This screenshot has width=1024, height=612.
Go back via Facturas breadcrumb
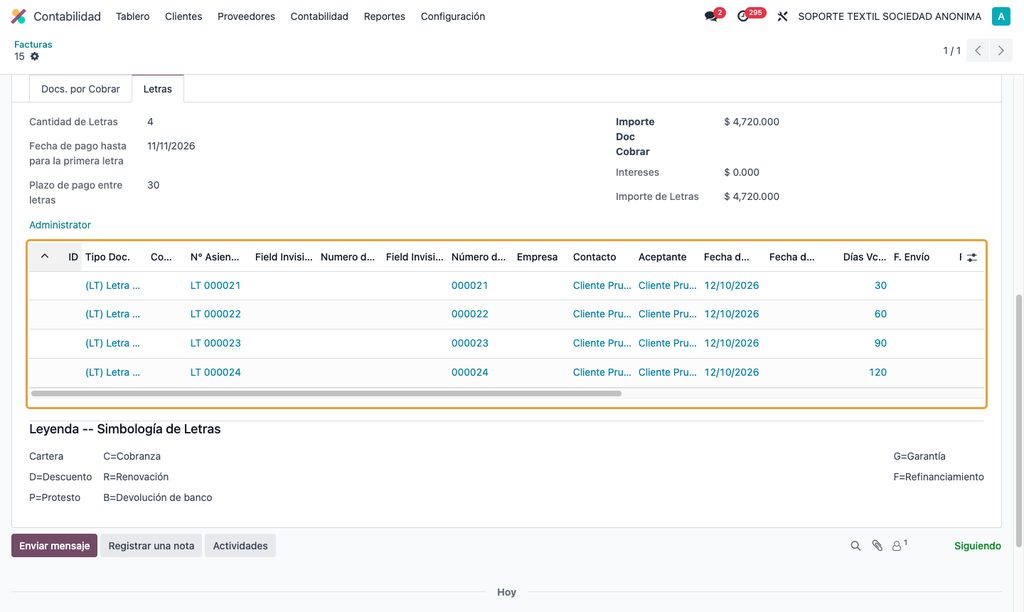[x=33, y=44]
